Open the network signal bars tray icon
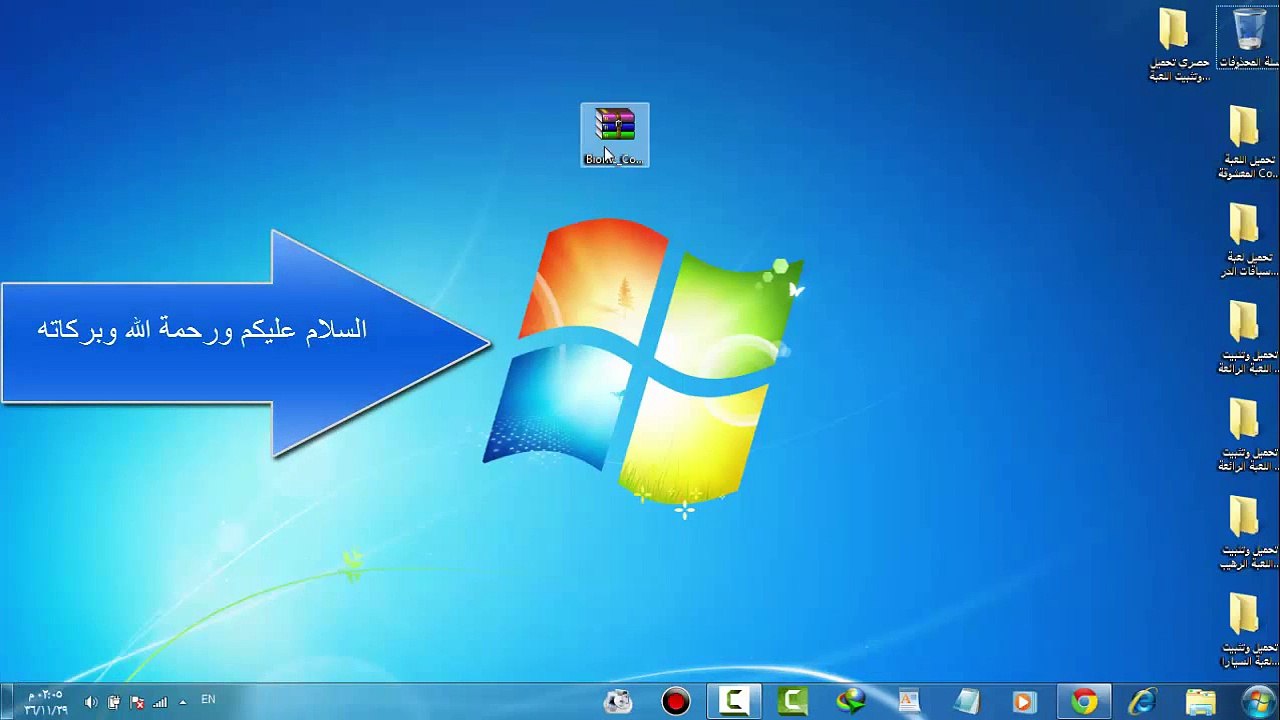 coord(160,702)
